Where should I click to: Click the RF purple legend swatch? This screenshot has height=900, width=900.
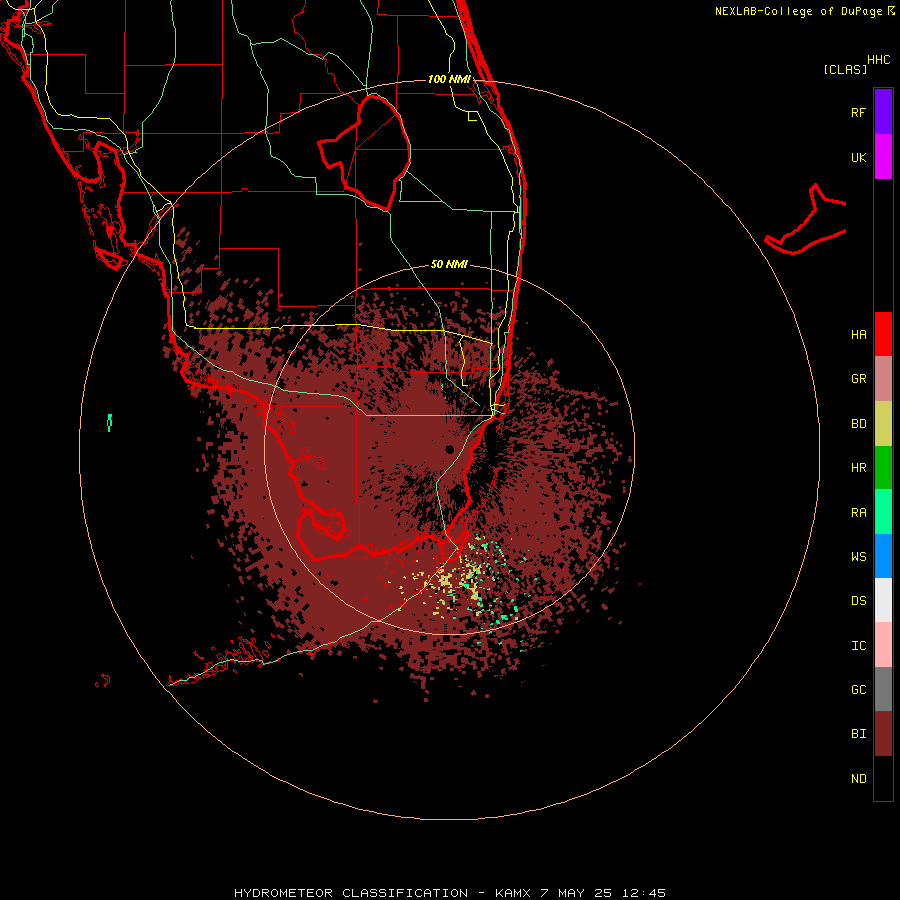point(883,112)
